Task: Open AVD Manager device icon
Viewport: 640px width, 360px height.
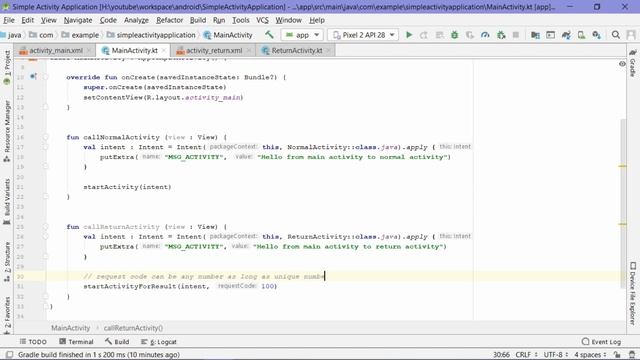Action: click(581, 35)
